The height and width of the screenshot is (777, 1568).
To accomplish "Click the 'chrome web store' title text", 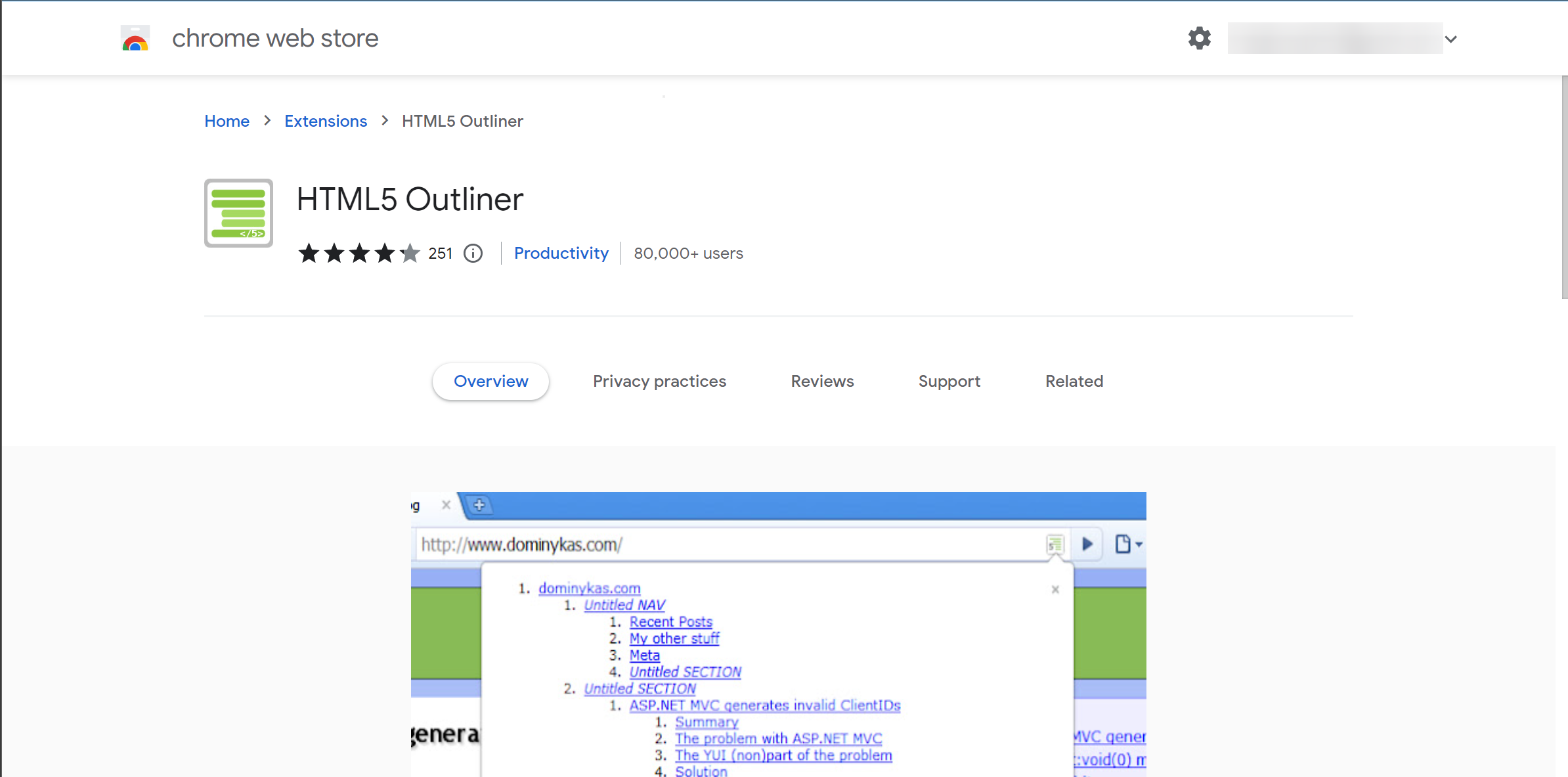I will (x=275, y=39).
